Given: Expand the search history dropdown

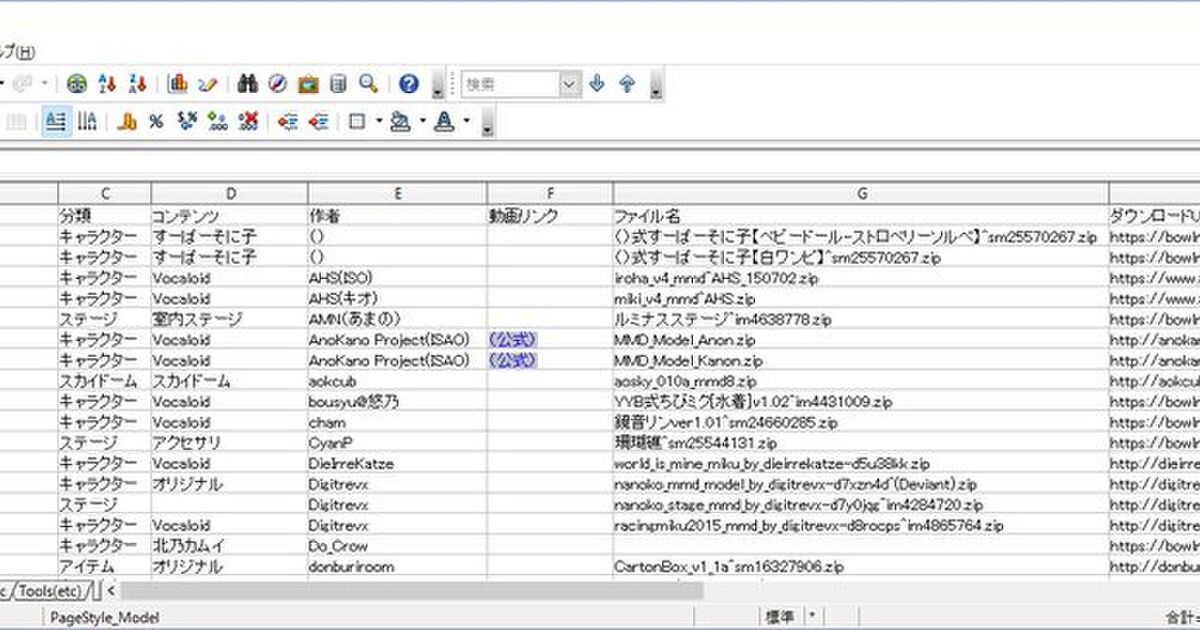Looking at the screenshot, I should click(x=570, y=84).
